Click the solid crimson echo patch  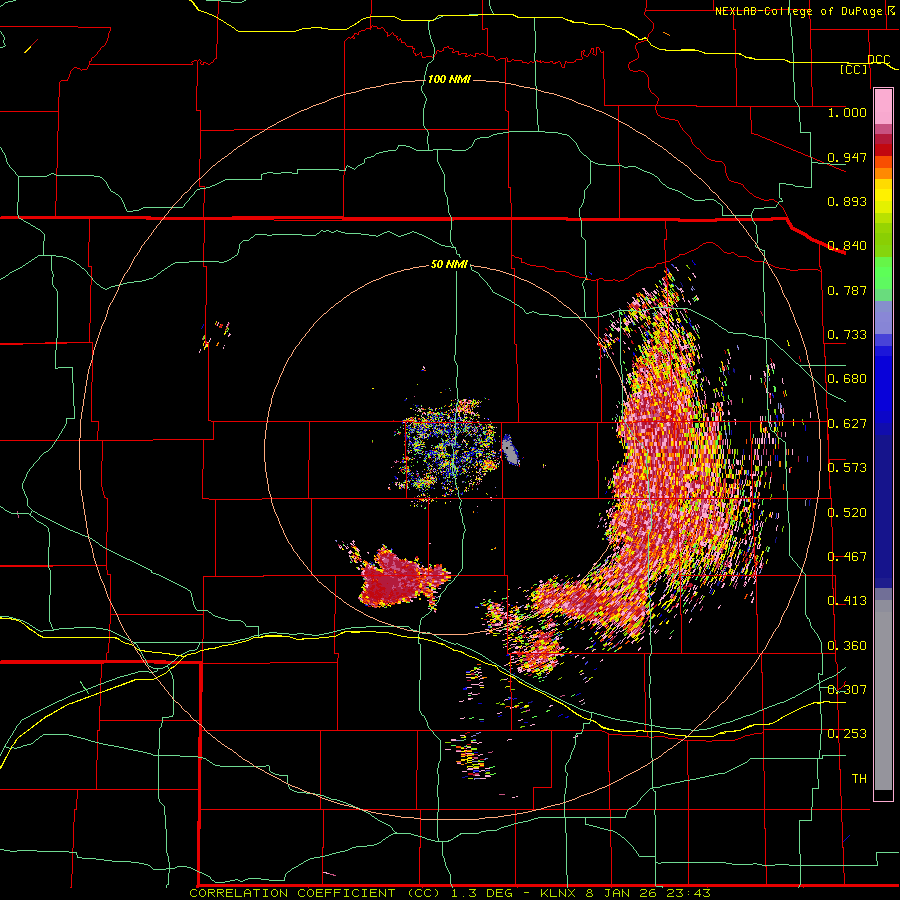(399, 579)
